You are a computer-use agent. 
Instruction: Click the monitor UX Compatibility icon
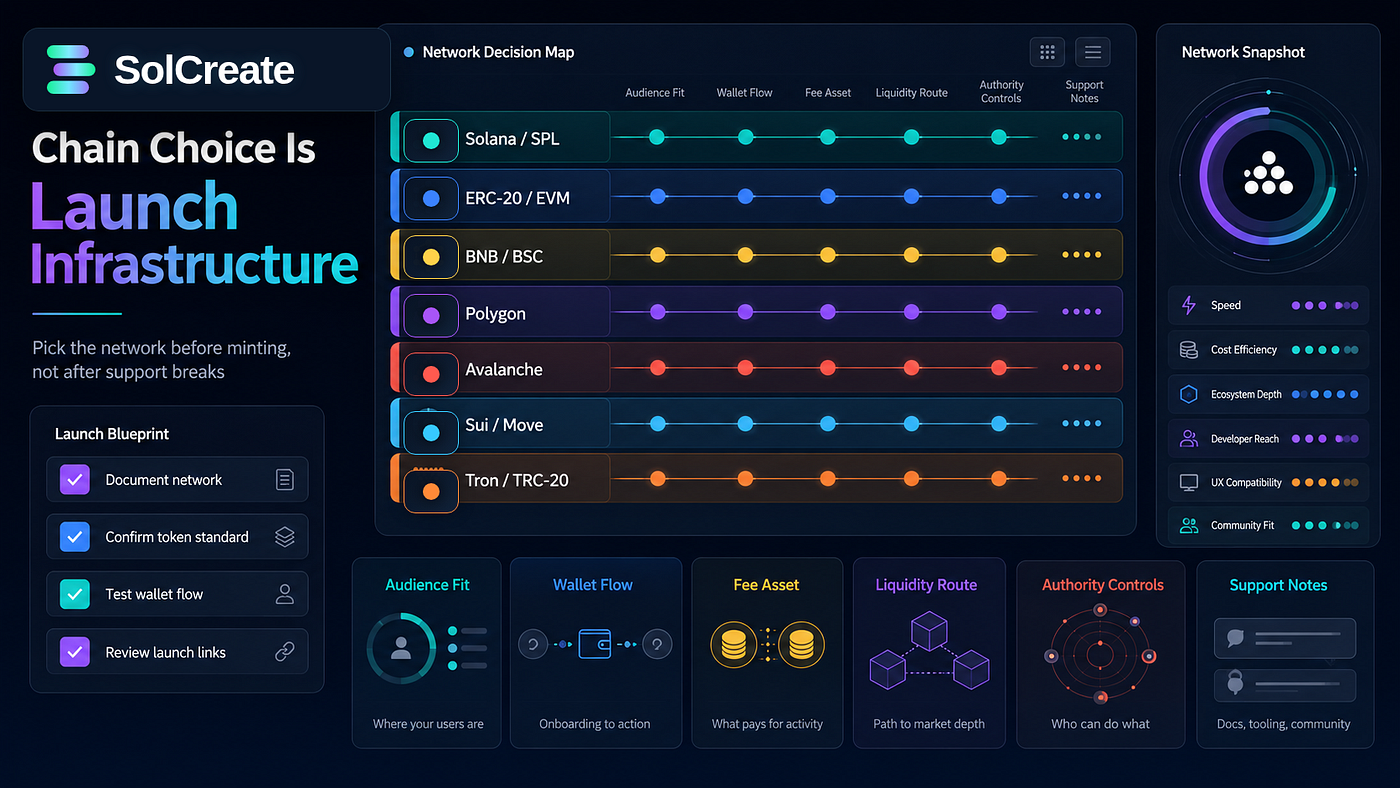[1189, 482]
